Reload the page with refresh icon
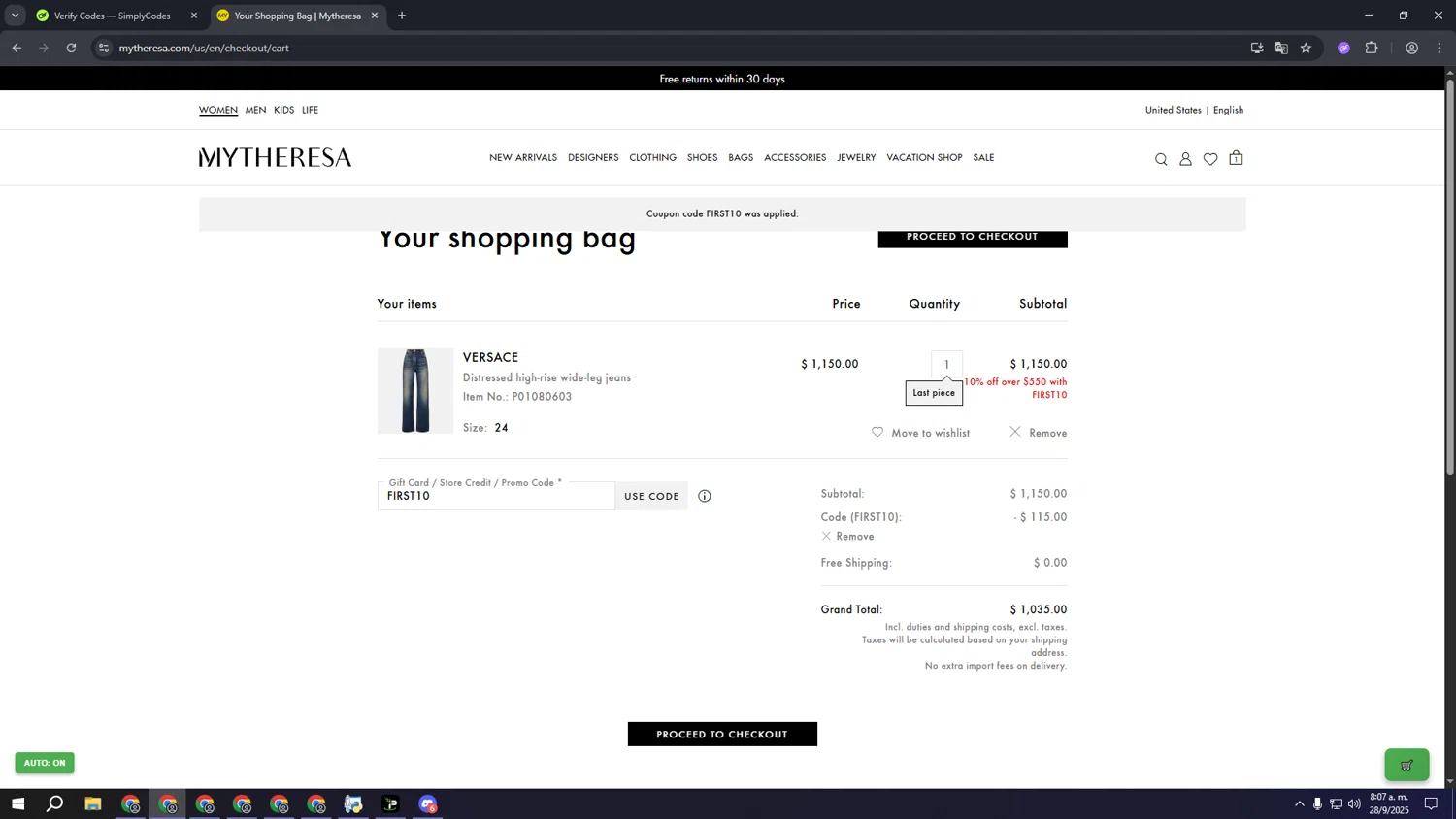The width and height of the screenshot is (1456, 819). click(71, 48)
